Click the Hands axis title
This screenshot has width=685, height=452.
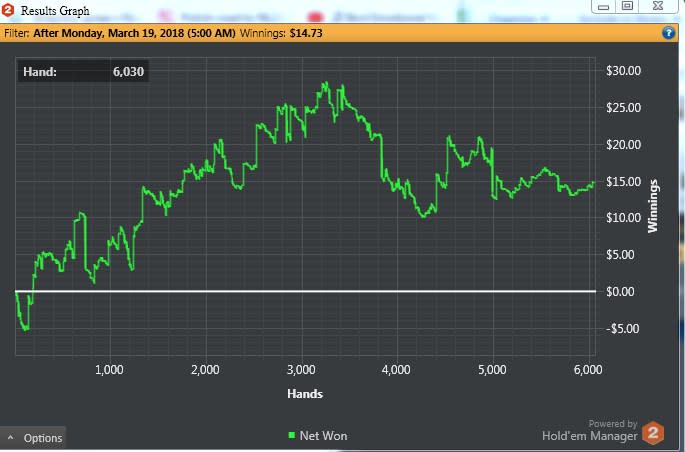tap(305, 394)
